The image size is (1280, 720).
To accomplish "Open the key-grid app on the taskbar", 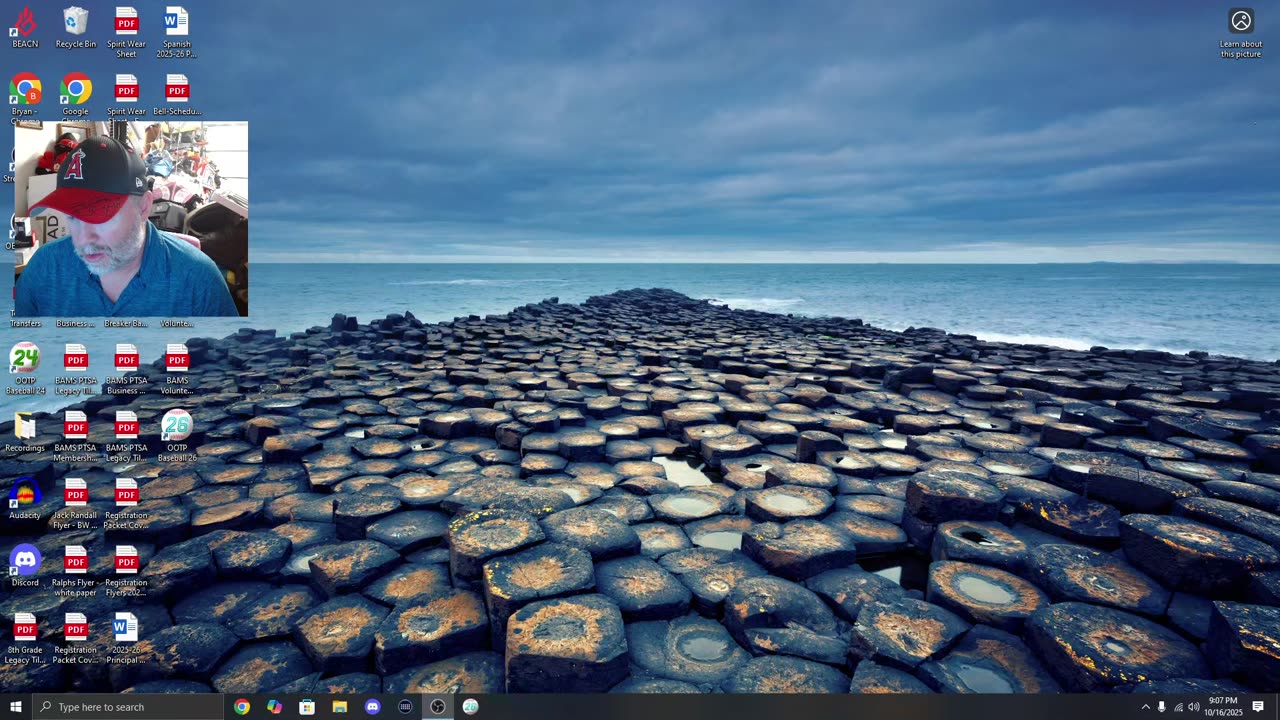I will click(x=405, y=707).
